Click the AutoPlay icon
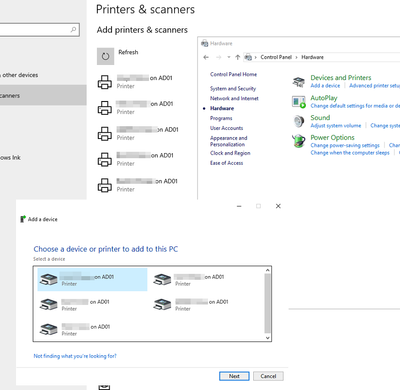The image size is (400, 390). click(x=299, y=101)
